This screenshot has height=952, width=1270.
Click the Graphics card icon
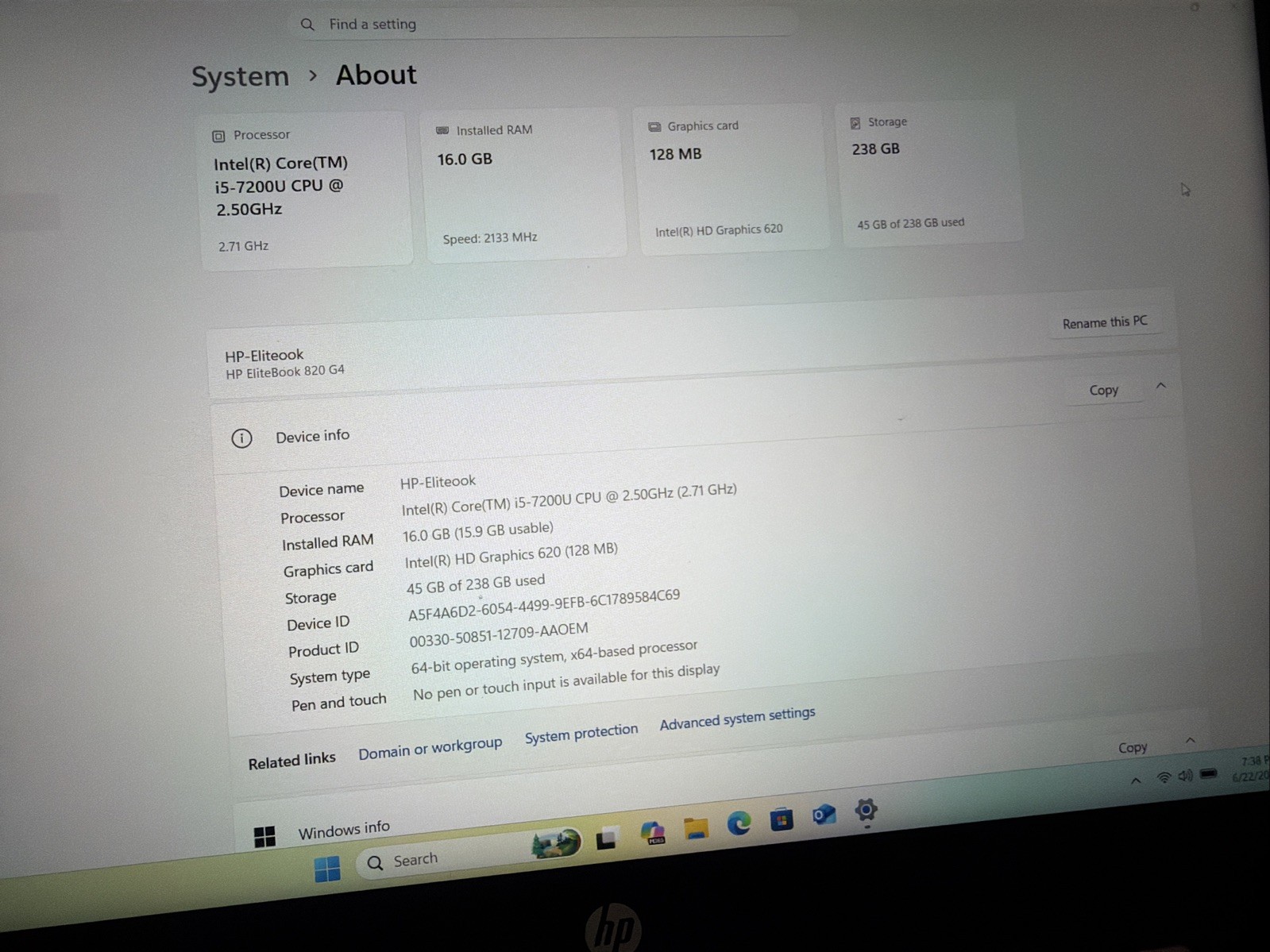[x=654, y=127]
